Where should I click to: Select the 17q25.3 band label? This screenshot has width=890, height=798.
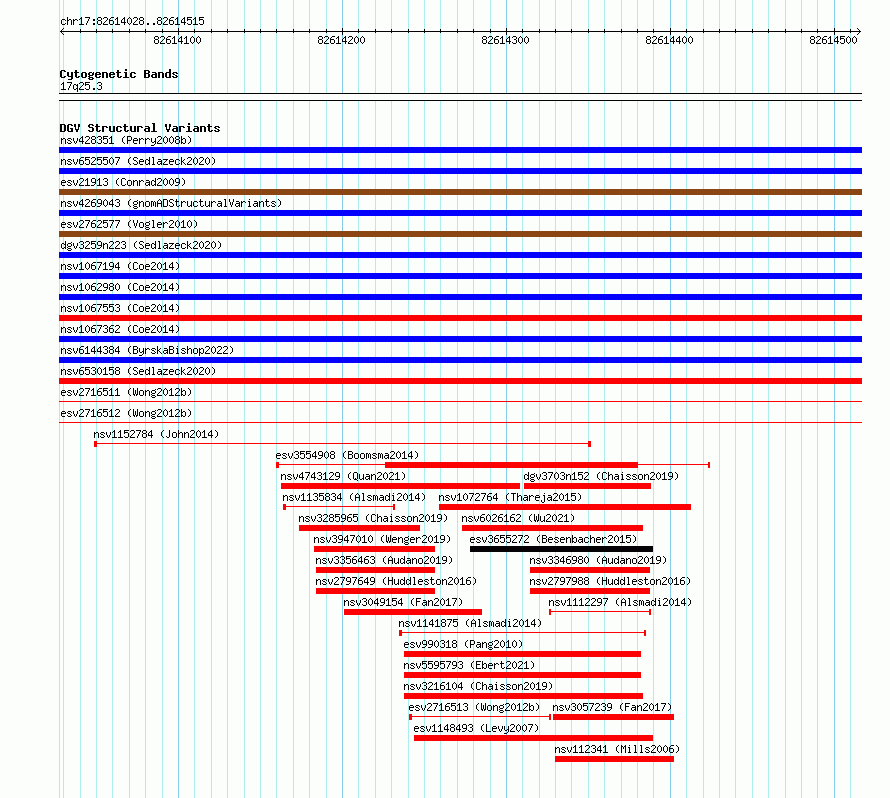81,86
